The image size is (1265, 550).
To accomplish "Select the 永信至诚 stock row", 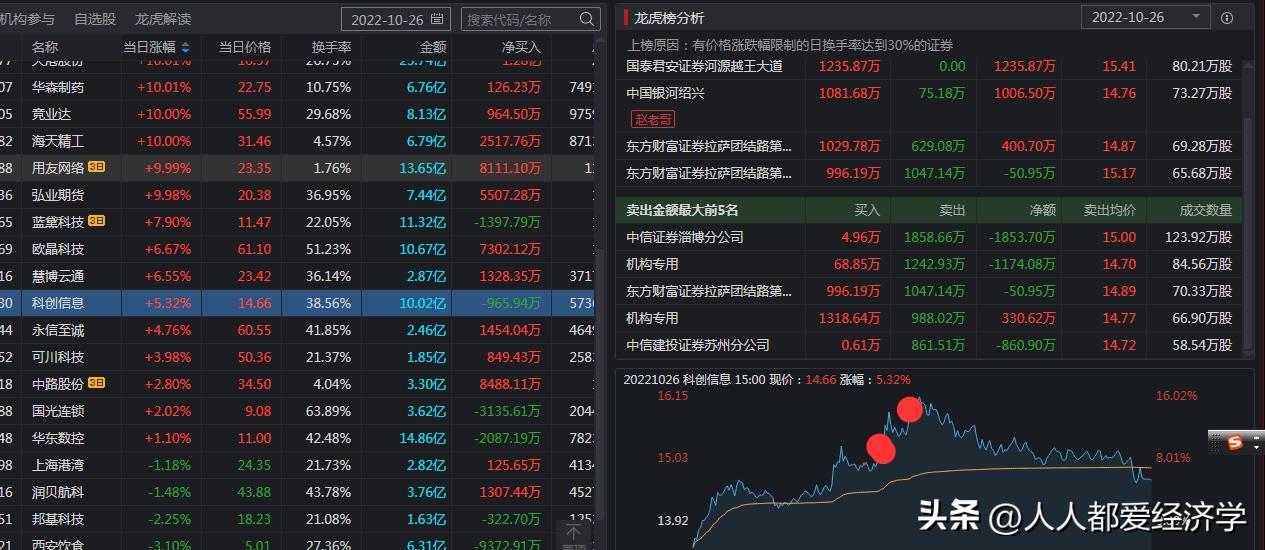I will [298, 330].
